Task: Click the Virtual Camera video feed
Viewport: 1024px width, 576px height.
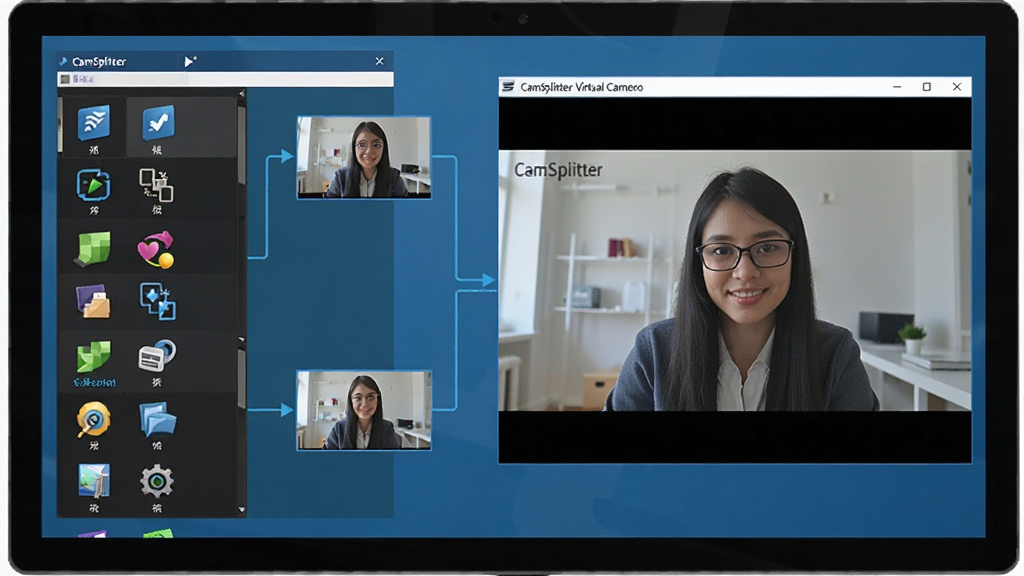Action: 735,280
